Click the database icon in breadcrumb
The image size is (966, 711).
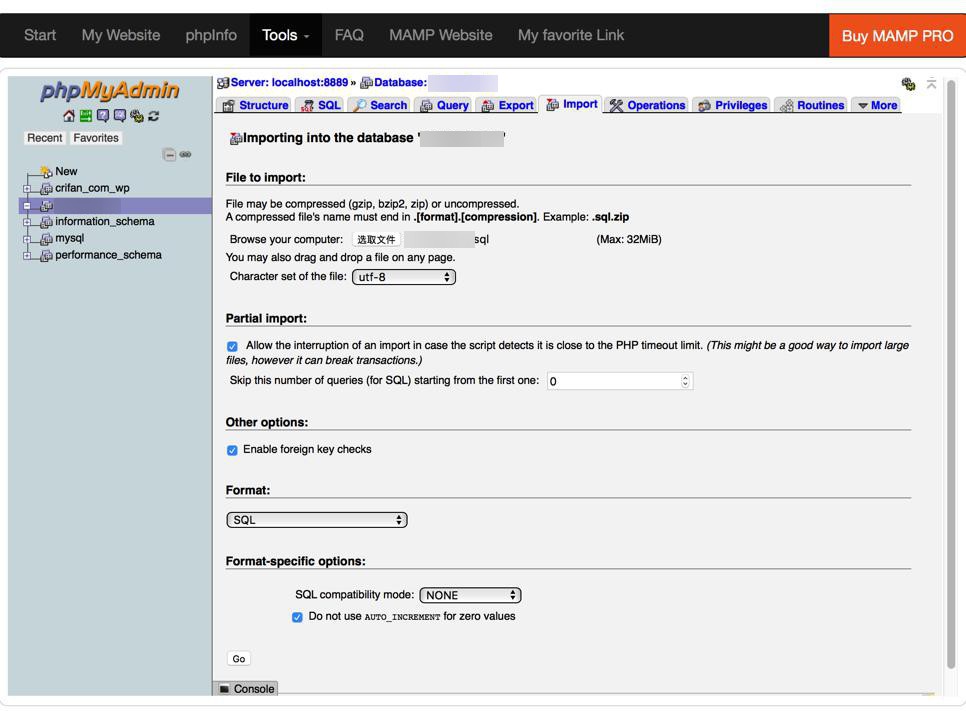click(x=367, y=83)
